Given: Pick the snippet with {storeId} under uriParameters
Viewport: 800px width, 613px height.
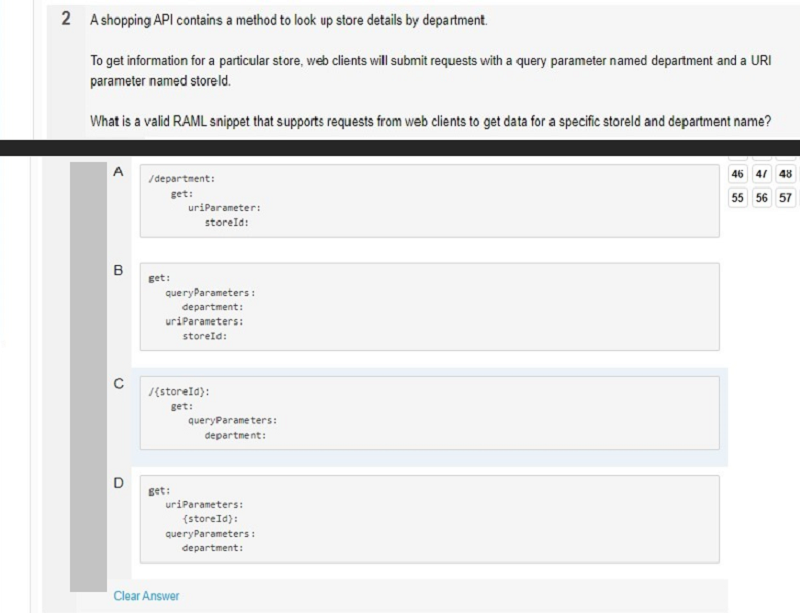Looking at the screenshot, I should 430,519.
